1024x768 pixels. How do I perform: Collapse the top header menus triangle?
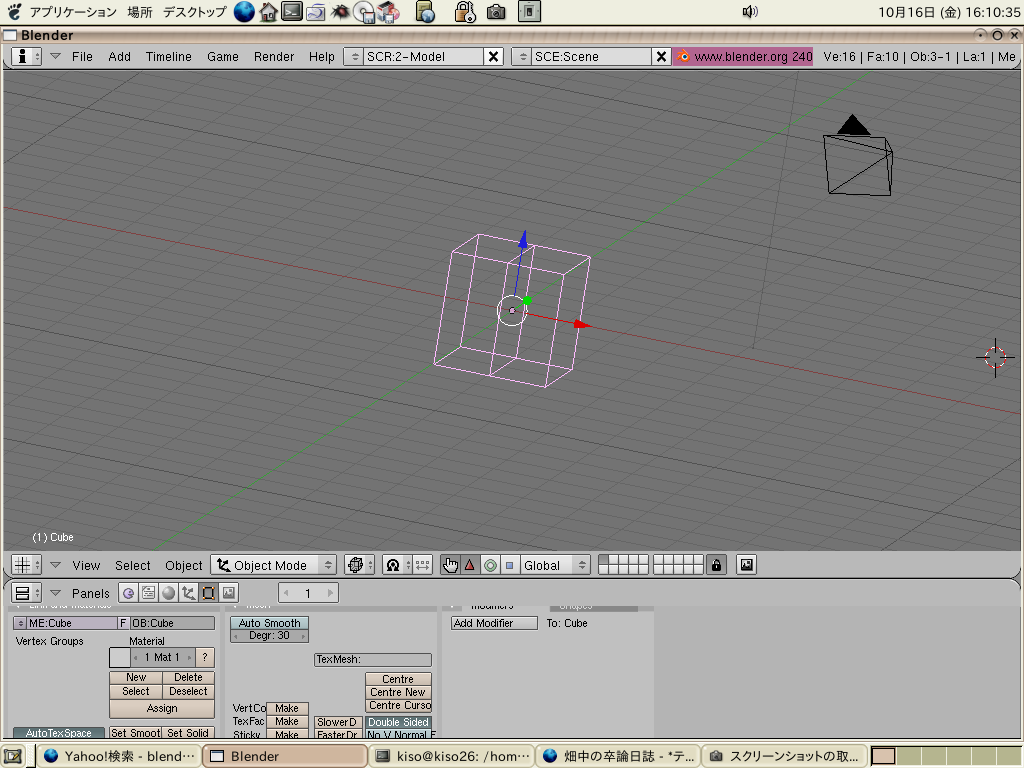click(x=56, y=56)
